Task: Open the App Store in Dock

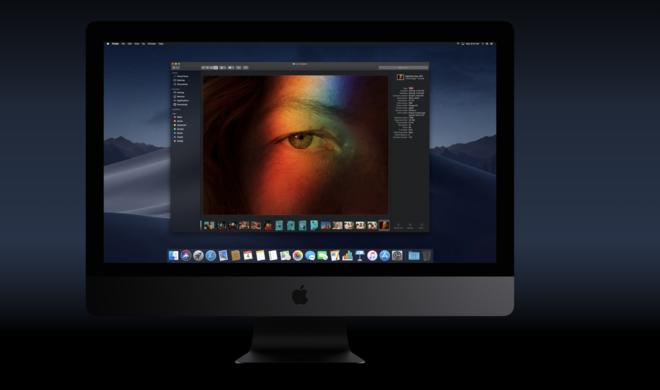Action: (x=385, y=255)
